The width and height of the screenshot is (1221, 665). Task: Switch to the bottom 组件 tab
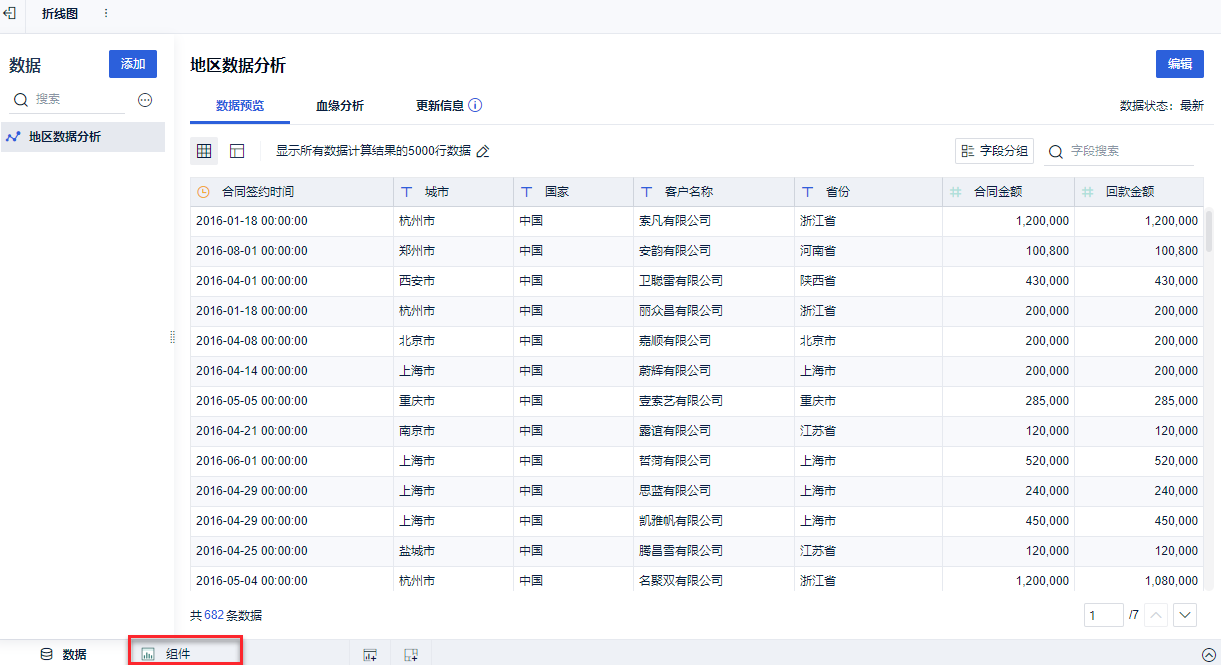coord(185,653)
